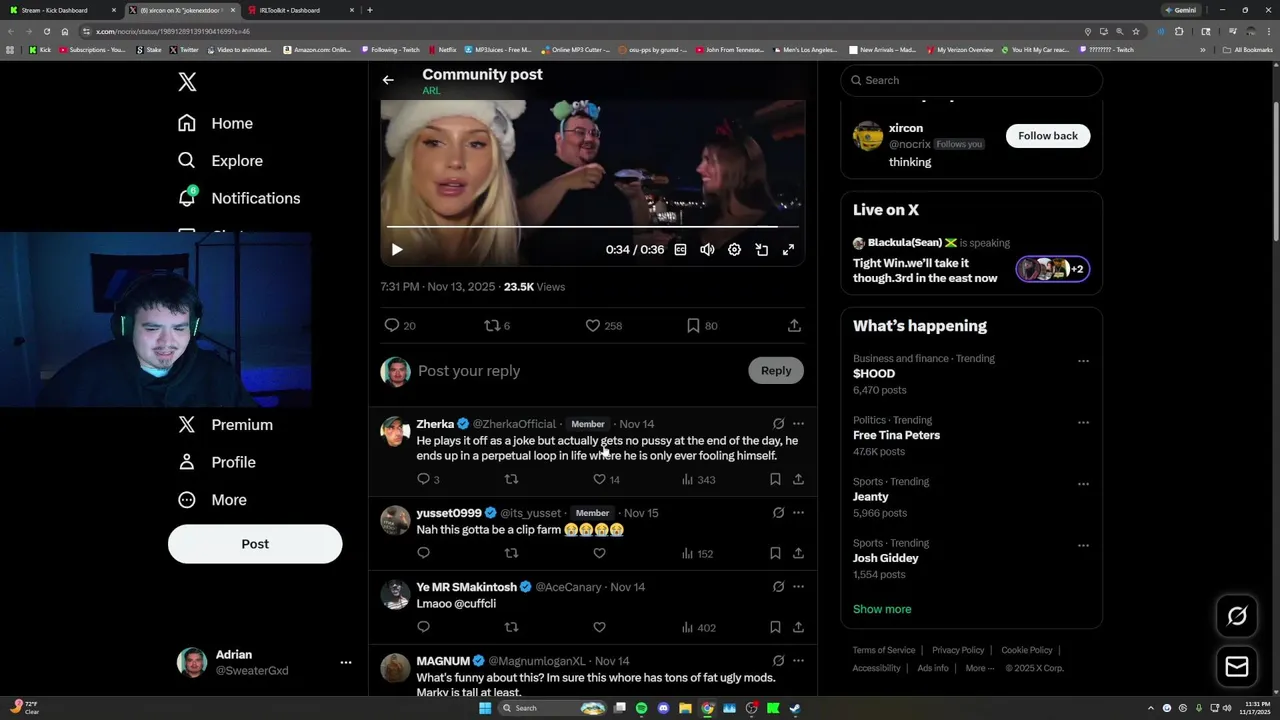Click the Reply button

[x=776, y=371]
